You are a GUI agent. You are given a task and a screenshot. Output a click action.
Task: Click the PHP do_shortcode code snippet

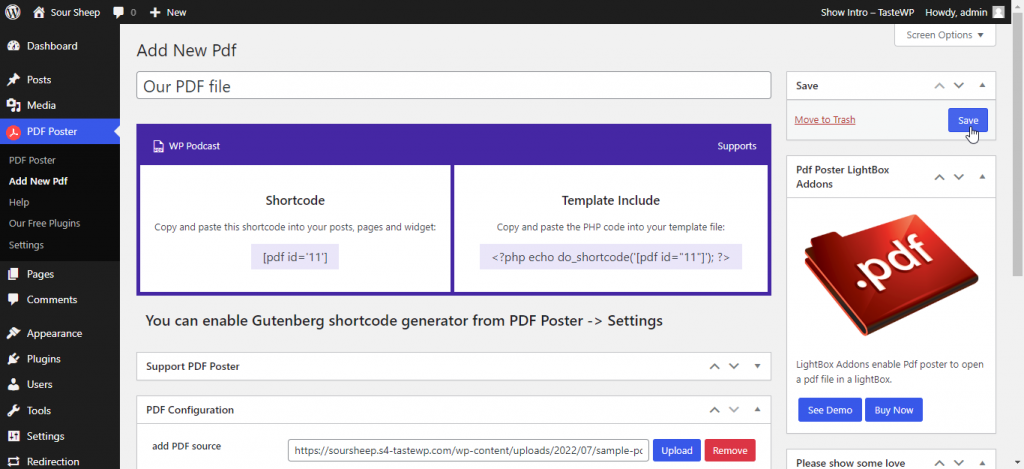611,257
